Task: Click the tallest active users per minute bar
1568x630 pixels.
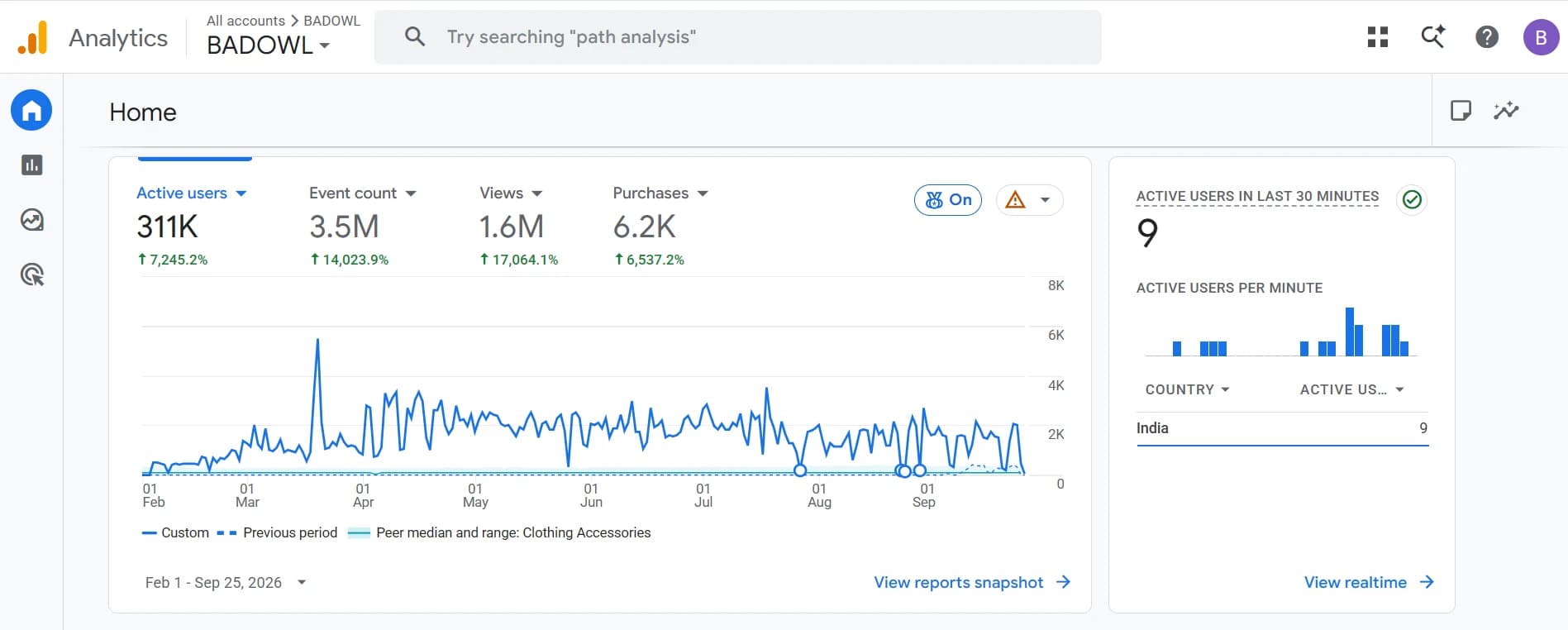Action: pyautogui.click(x=1350, y=332)
